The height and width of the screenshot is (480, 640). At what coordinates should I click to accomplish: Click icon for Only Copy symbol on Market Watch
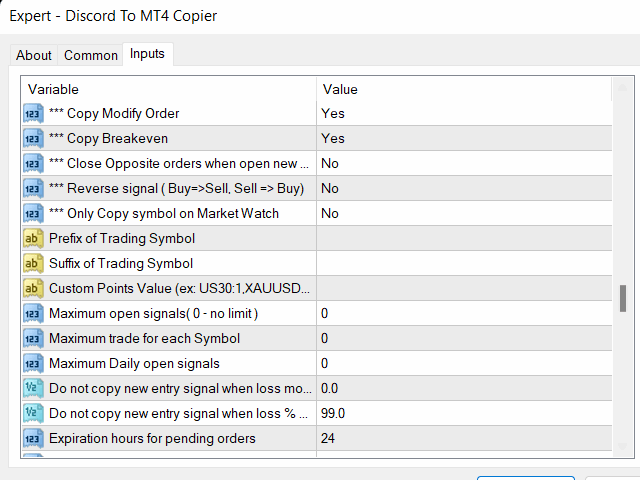tap(33, 213)
